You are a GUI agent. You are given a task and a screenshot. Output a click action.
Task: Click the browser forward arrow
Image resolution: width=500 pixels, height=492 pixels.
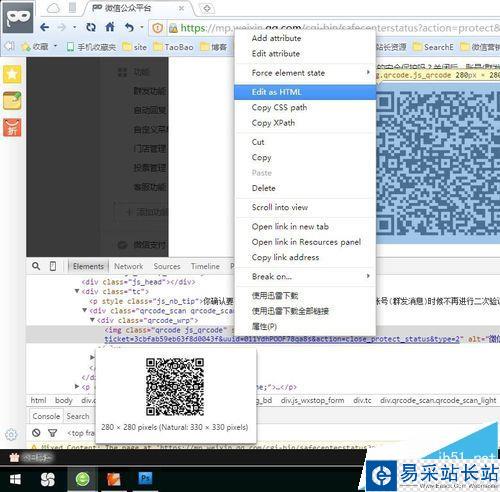[62, 27]
